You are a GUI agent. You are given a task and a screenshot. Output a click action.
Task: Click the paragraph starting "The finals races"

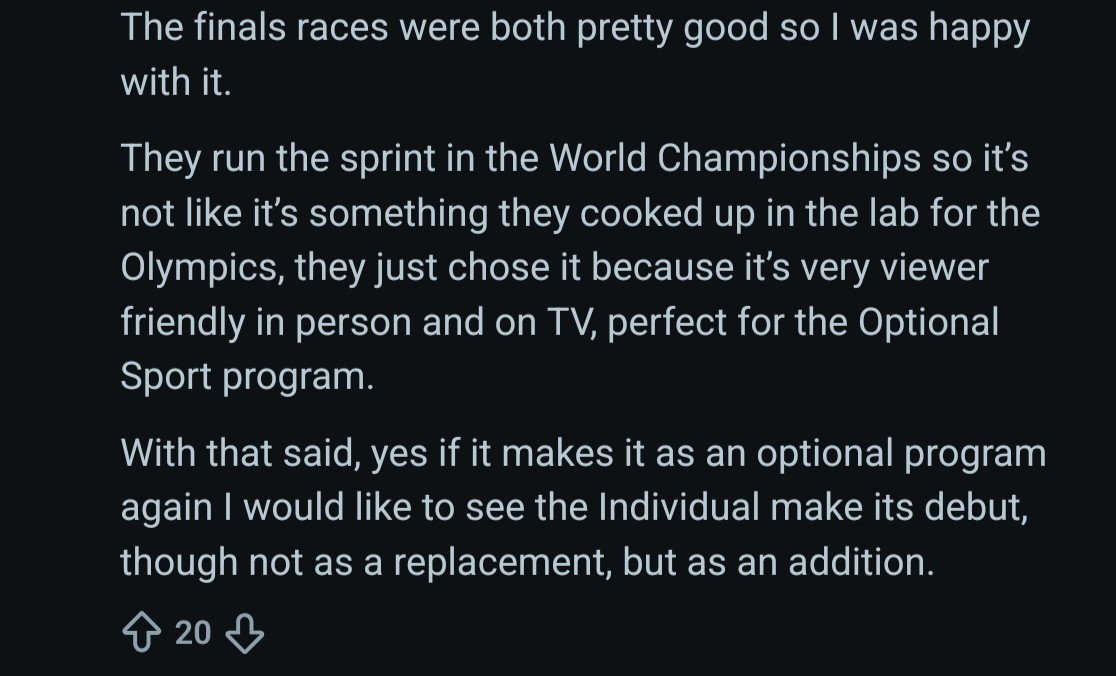click(574, 55)
